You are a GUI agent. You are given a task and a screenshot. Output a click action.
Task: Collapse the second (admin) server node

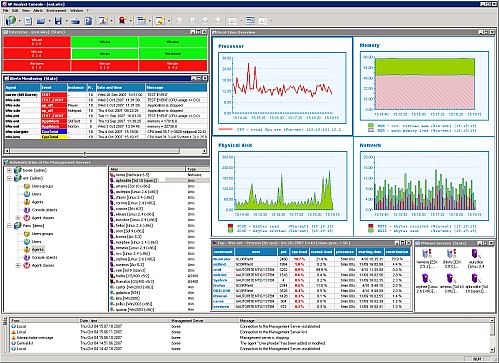tap(9, 178)
